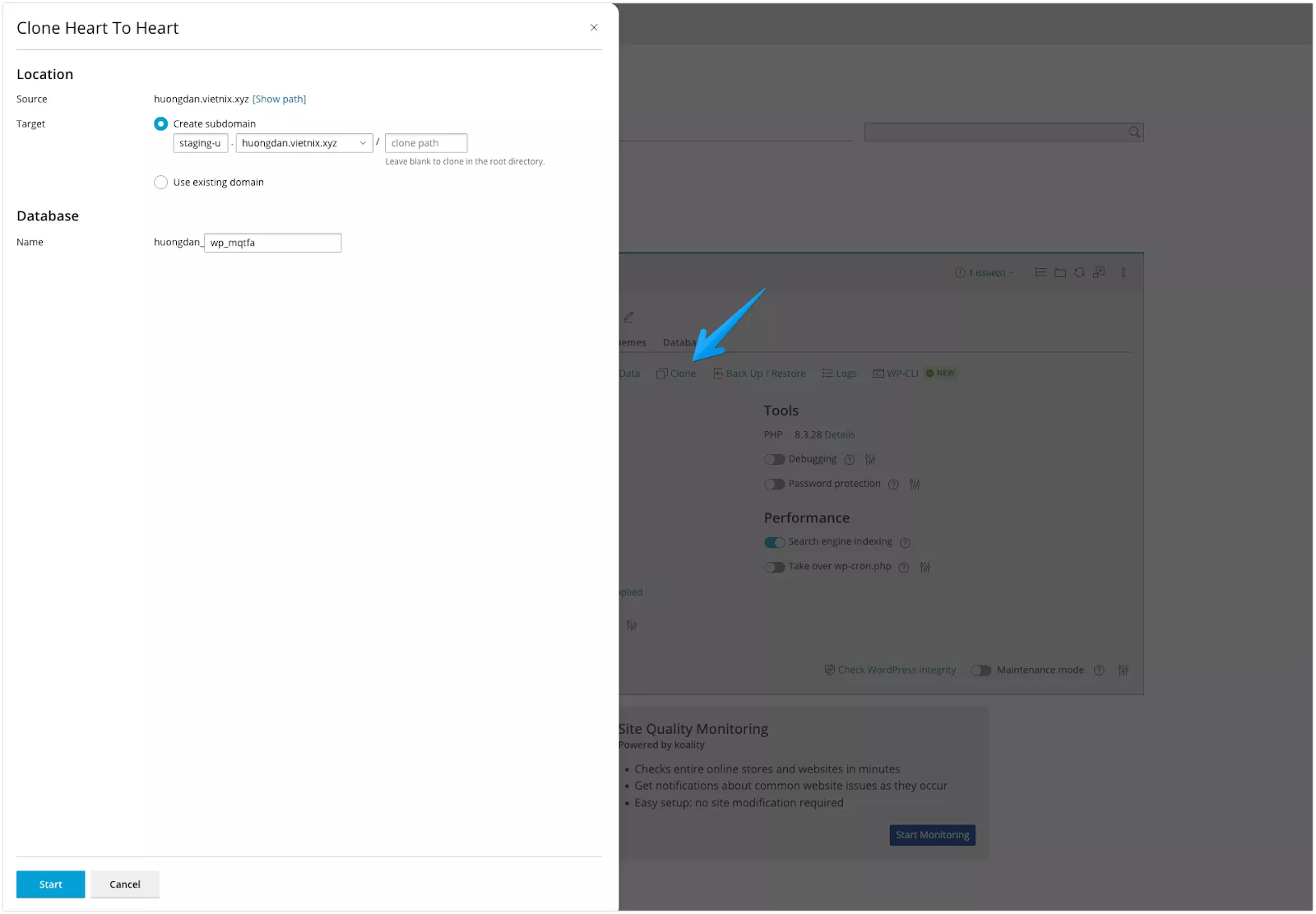
Task: Open the huongdan.vietnix.xyz domain dropdown
Action: [304, 142]
